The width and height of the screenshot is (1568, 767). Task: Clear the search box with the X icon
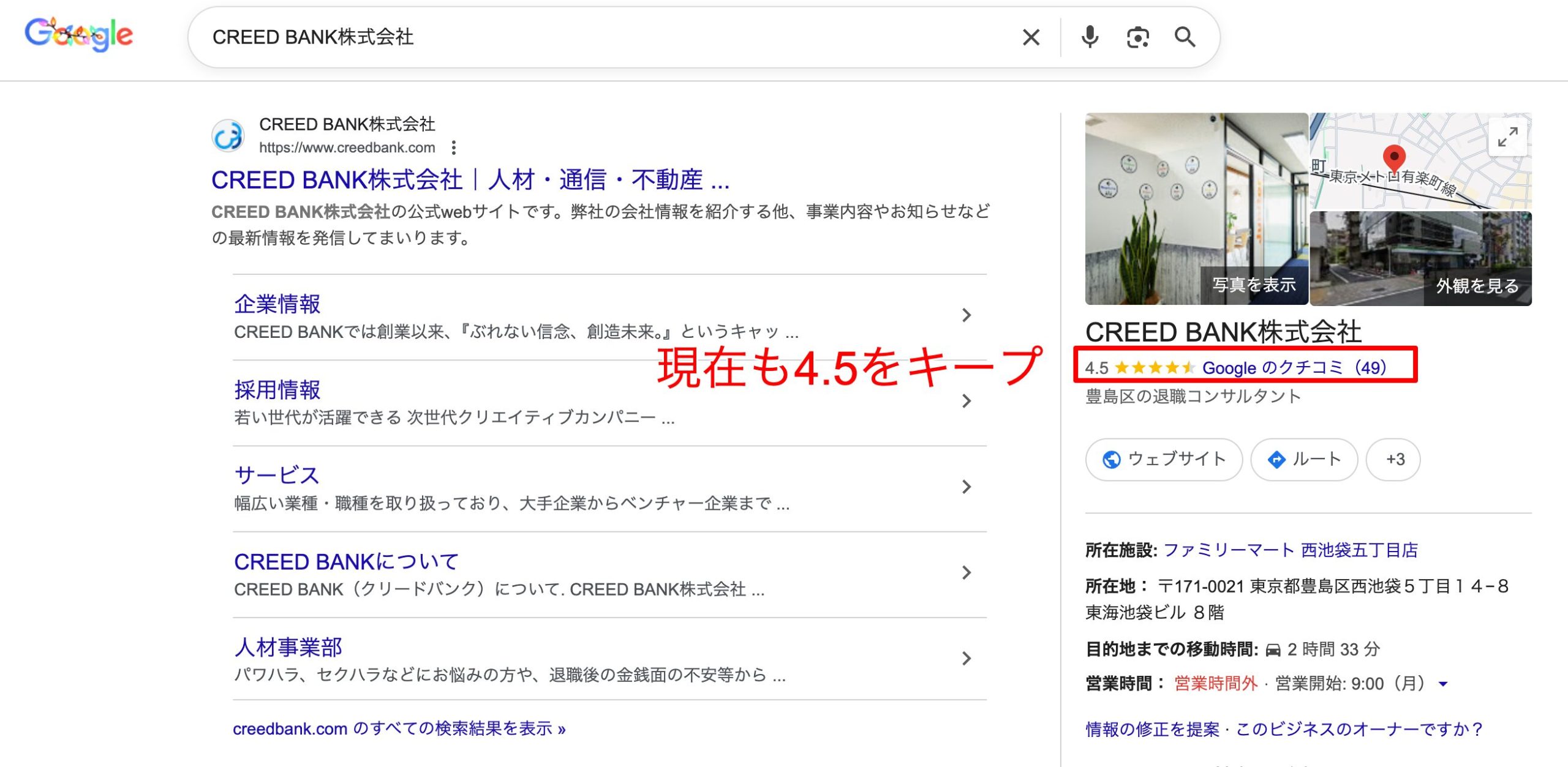[x=1031, y=37]
